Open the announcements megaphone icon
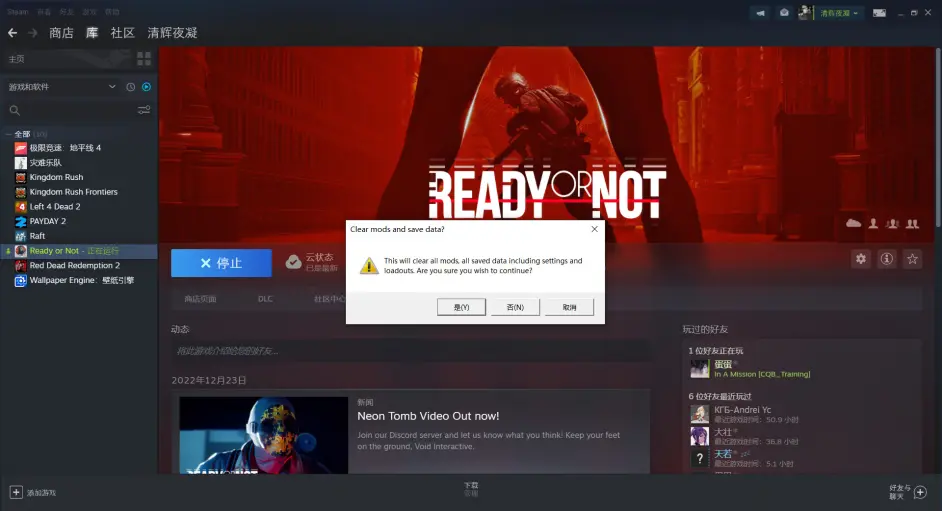This screenshot has height=511, width=942. pyautogui.click(x=761, y=13)
